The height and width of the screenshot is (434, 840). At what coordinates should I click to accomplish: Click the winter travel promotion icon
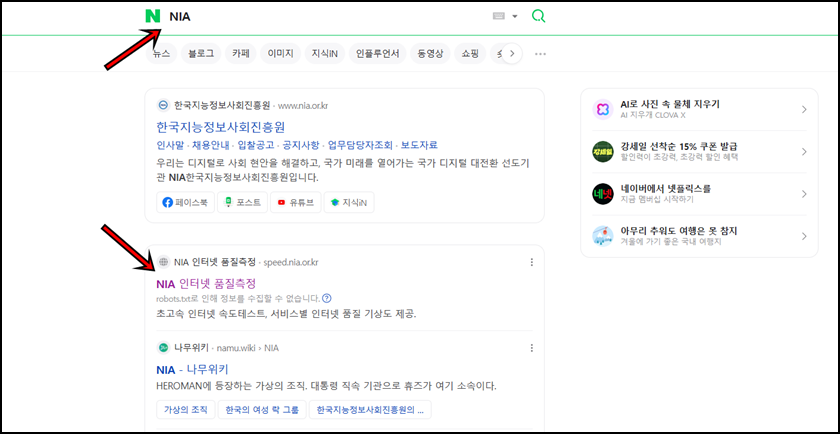pyautogui.click(x=603, y=236)
